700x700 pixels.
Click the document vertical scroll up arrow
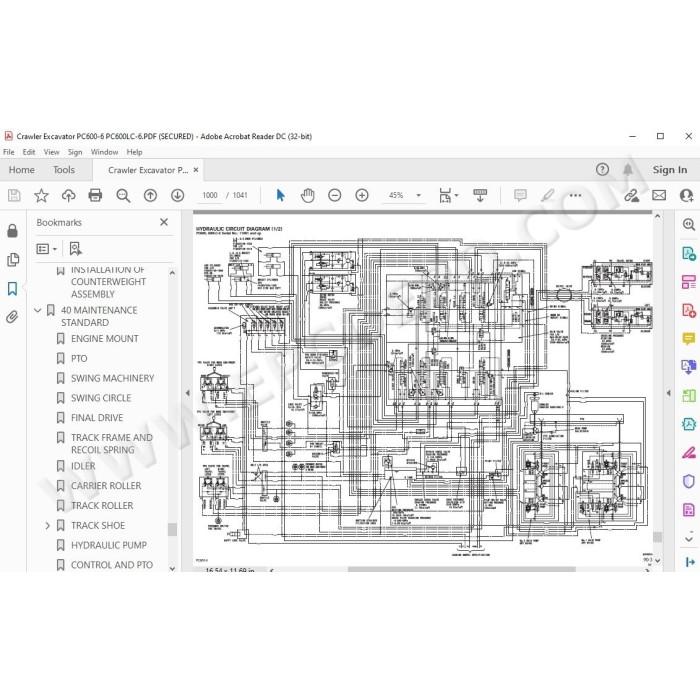(x=658, y=216)
